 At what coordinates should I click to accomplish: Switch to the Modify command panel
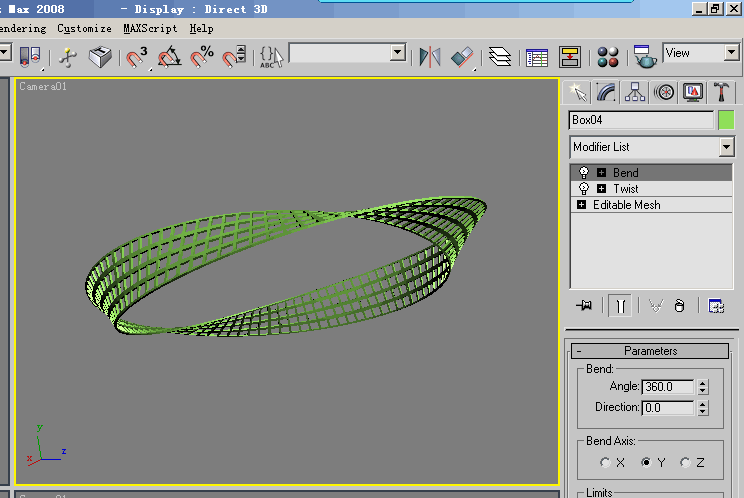[606, 92]
